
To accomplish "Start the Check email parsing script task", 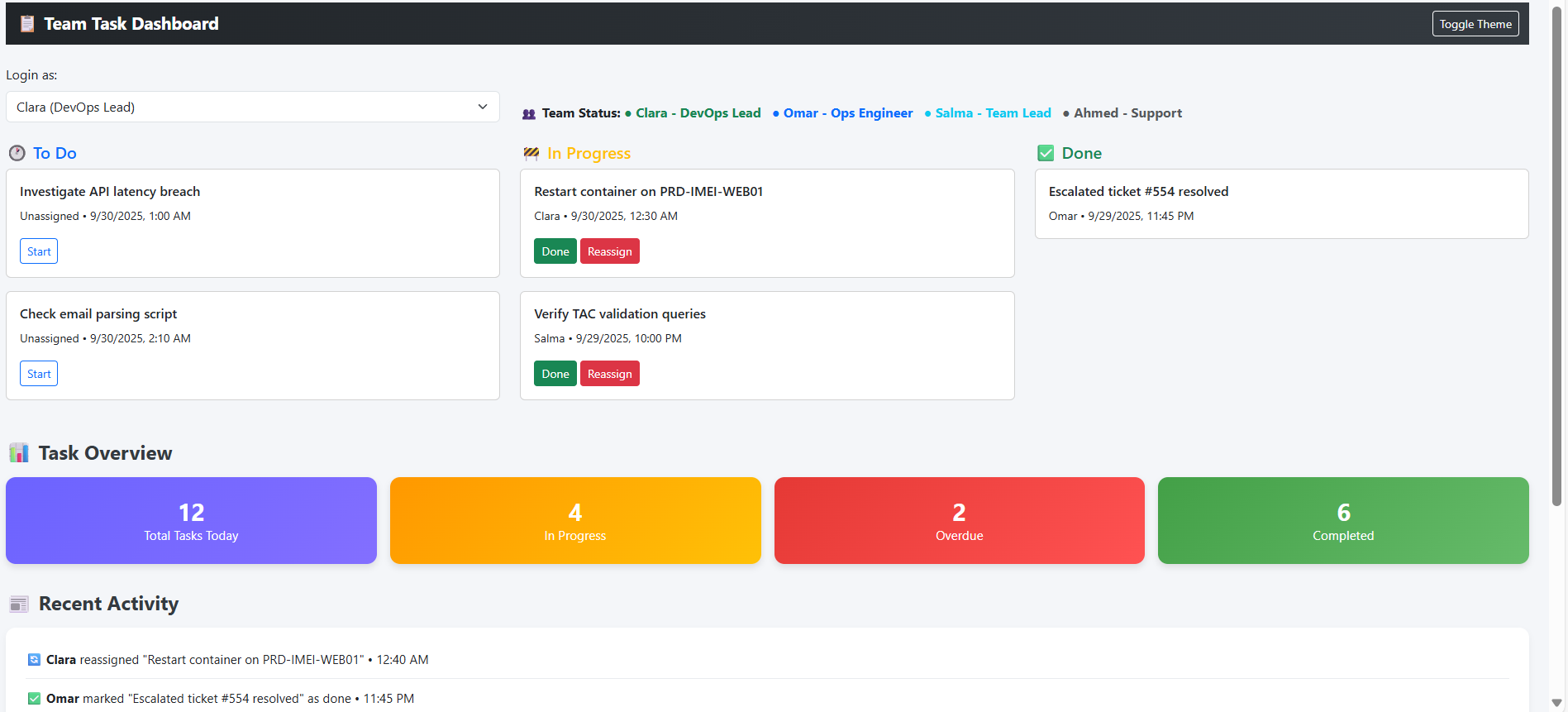I will (39, 374).
